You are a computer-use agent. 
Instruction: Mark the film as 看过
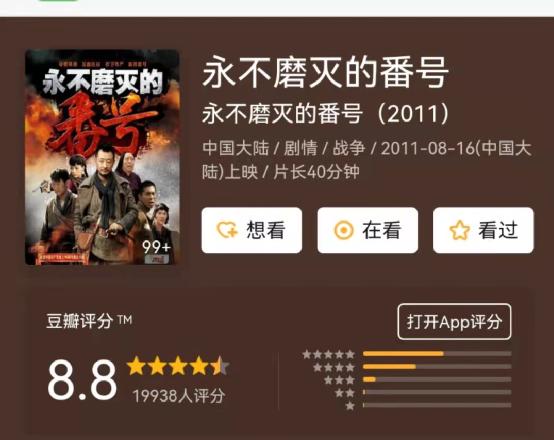click(x=483, y=230)
